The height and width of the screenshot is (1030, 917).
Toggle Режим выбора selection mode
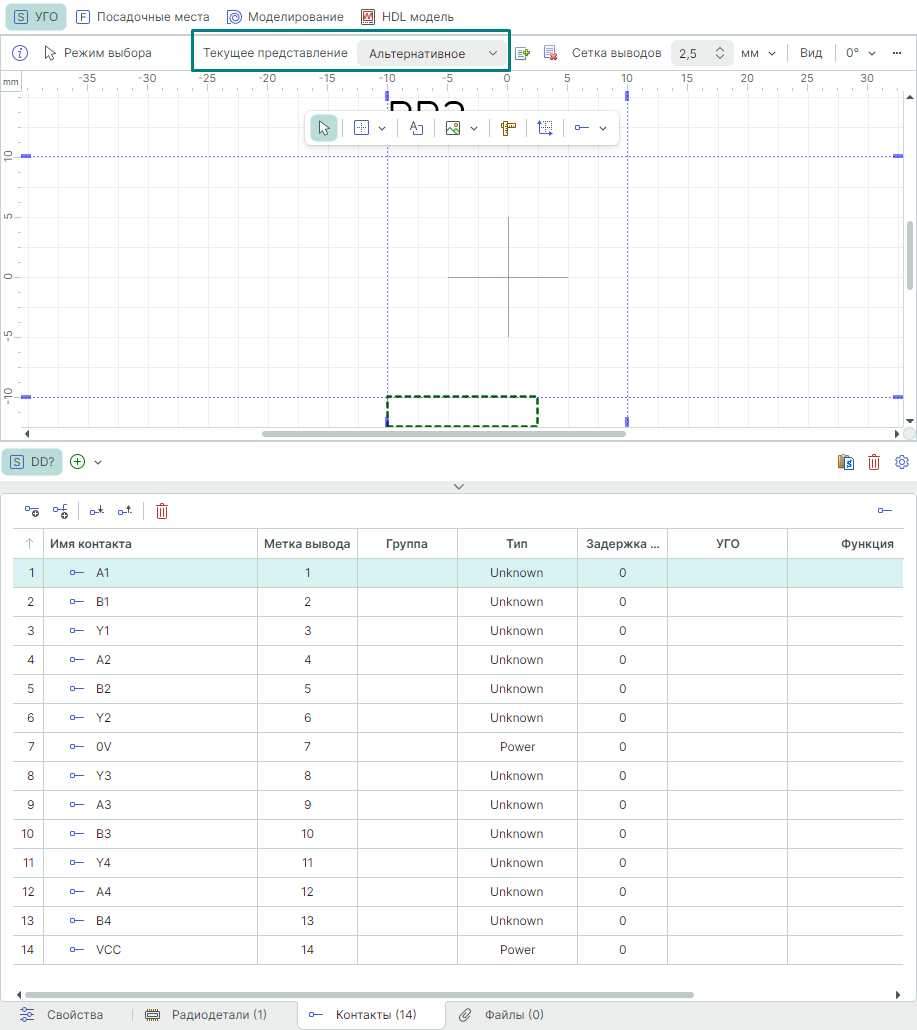[98, 53]
